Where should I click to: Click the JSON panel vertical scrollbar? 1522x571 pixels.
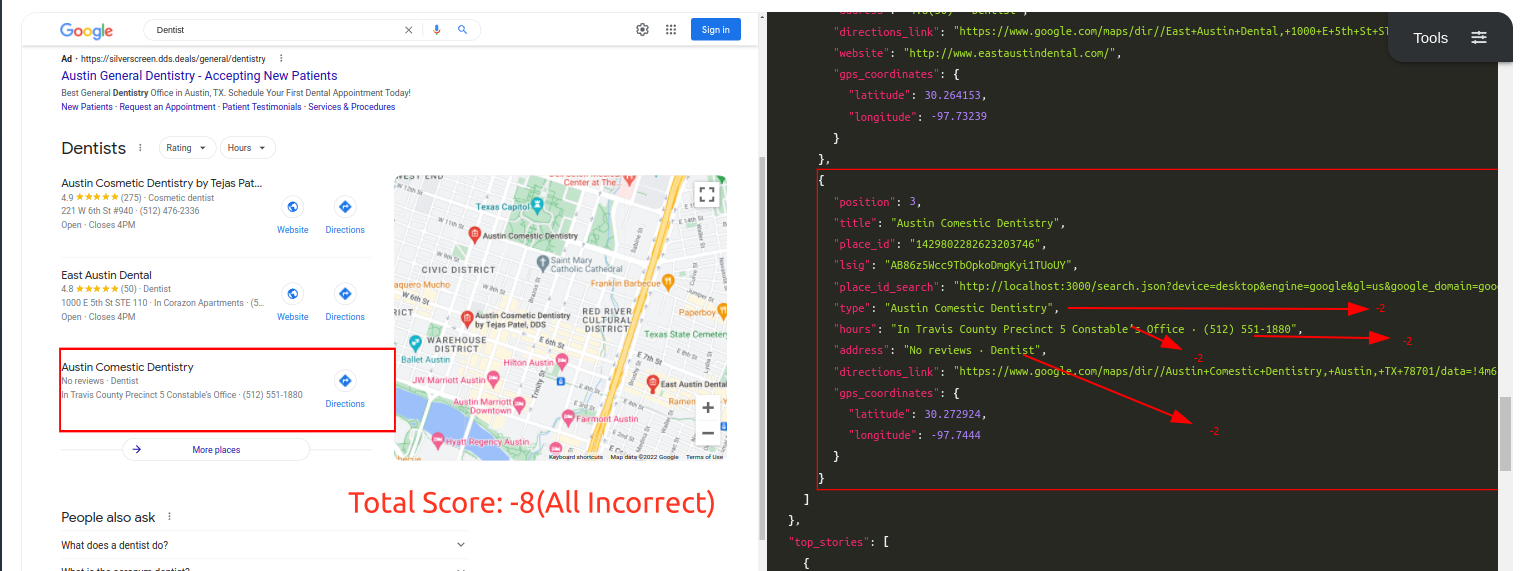click(x=1505, y=433)
